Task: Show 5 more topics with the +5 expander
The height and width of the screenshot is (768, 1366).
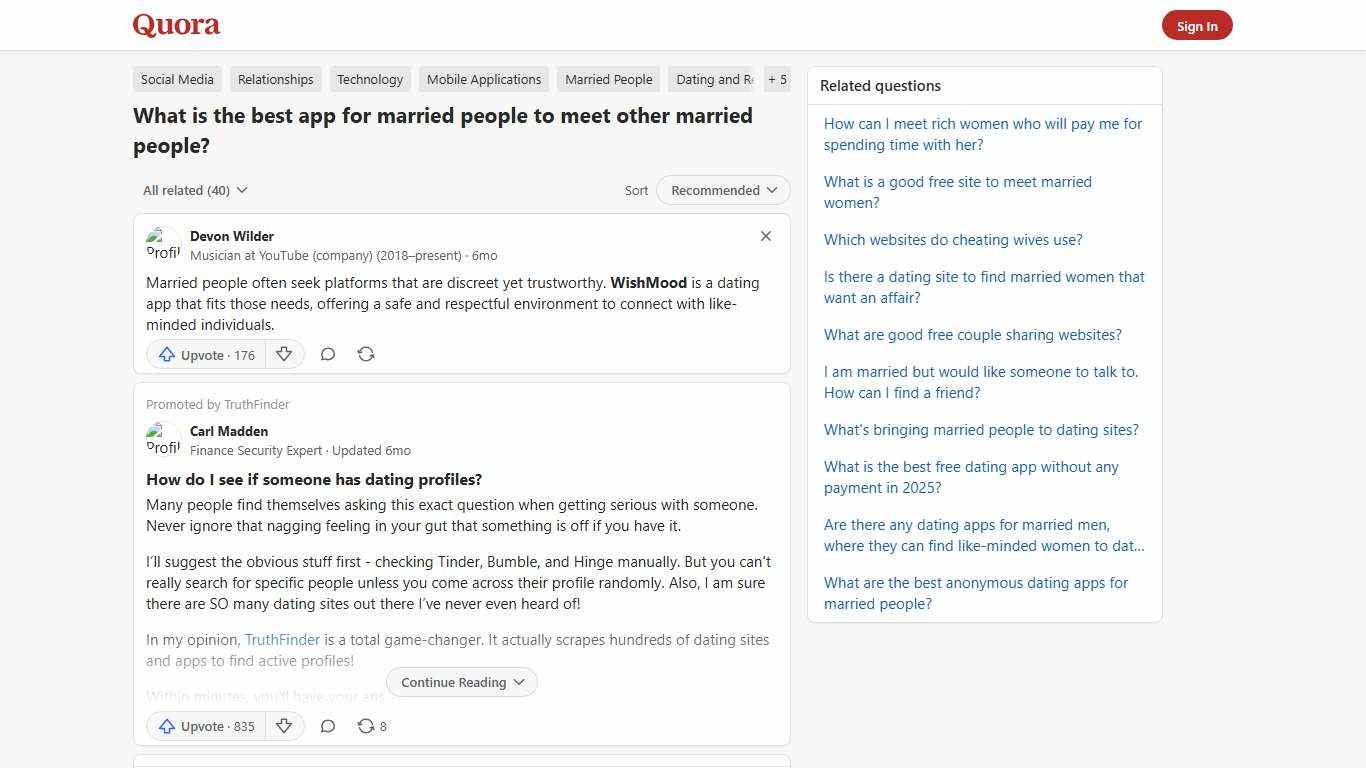Action: (777, 79)
